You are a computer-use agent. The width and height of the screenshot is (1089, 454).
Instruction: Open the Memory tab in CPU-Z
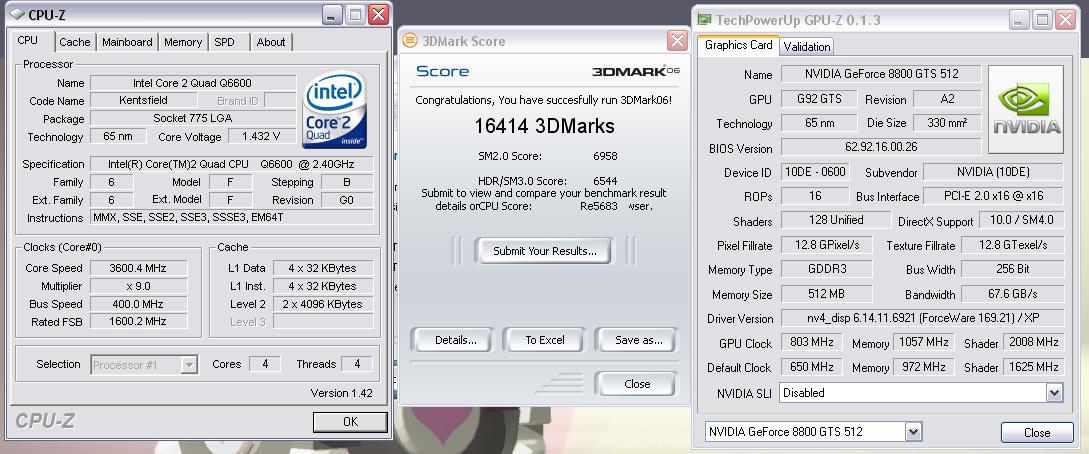183,42
